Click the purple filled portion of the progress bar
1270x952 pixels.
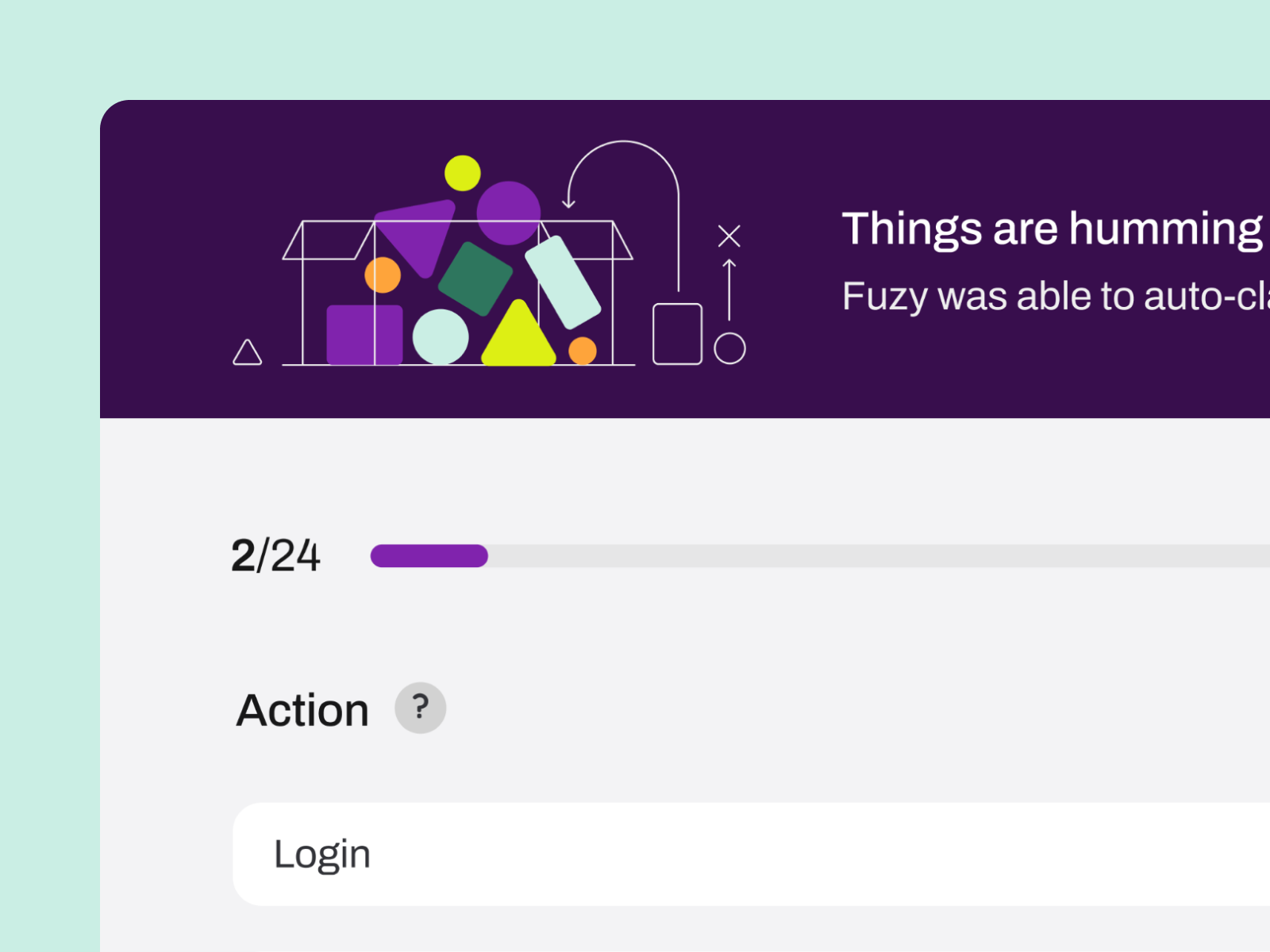click(429, 555)
